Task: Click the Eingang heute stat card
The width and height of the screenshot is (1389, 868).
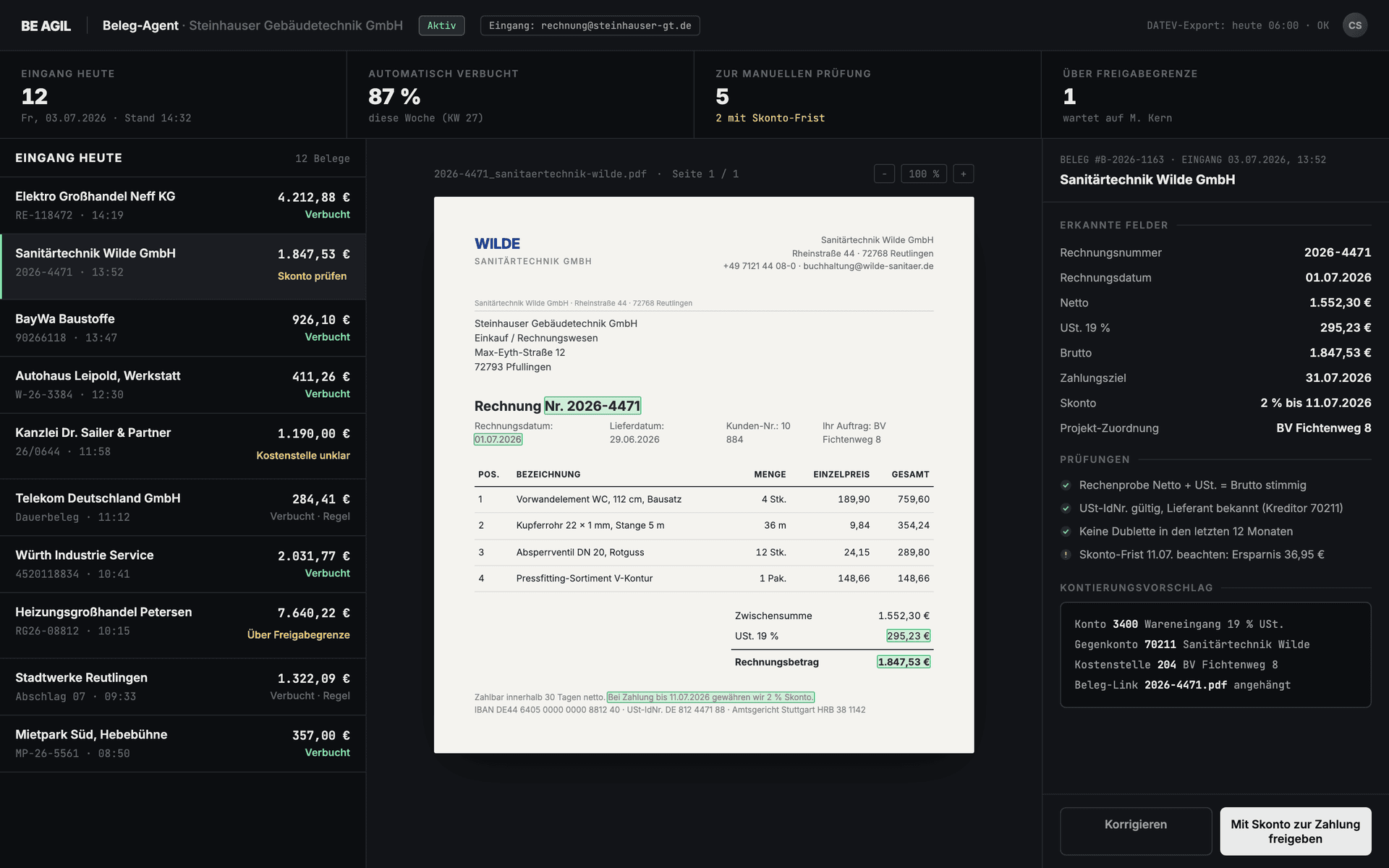Action: click(x=173, y=95)
